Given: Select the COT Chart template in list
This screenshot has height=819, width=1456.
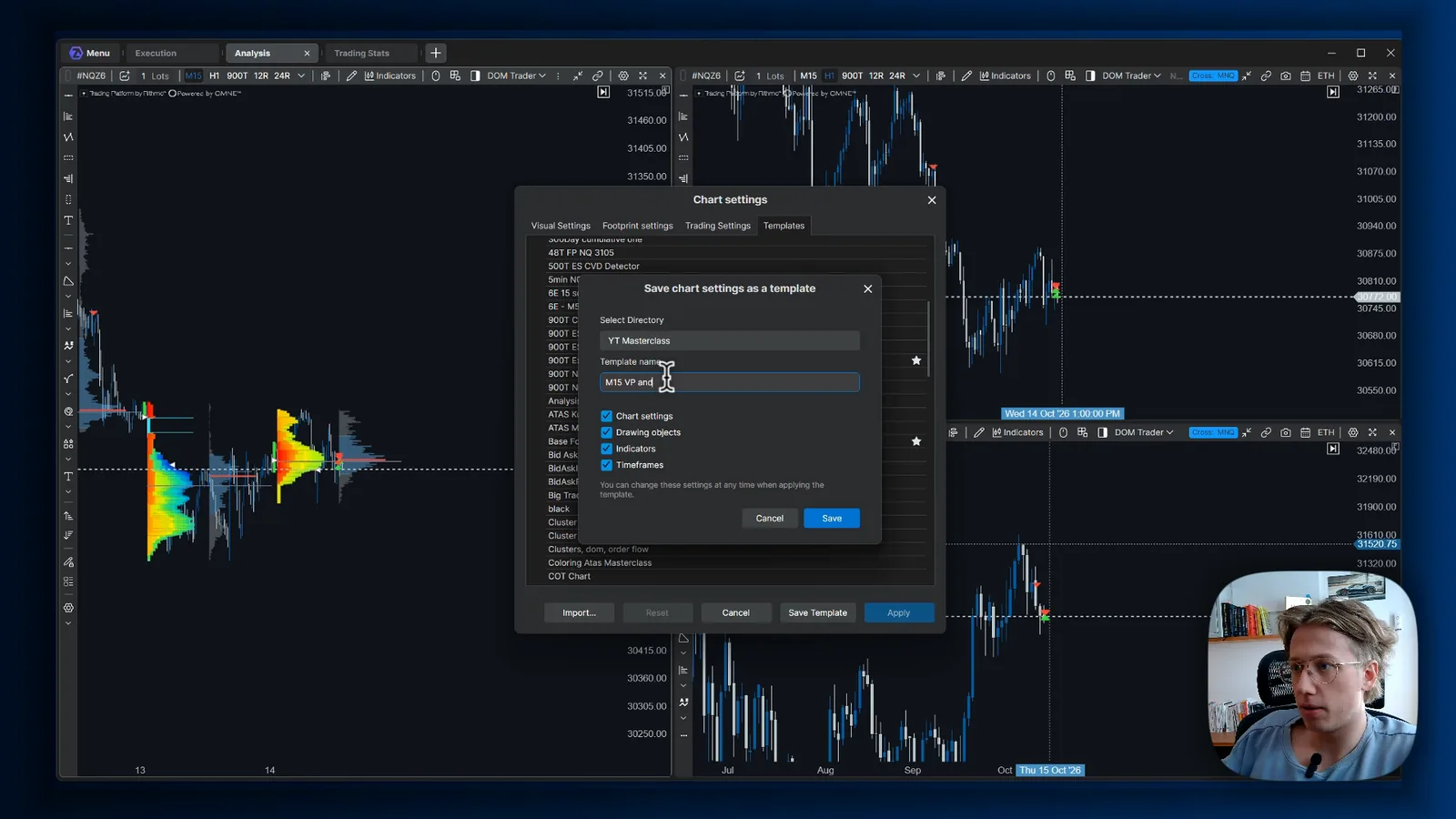Looking at the screenshot, I should point(569,576).
